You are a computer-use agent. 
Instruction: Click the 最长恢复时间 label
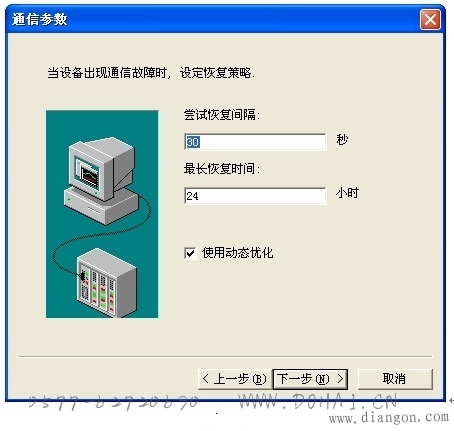tap(221, 169)
